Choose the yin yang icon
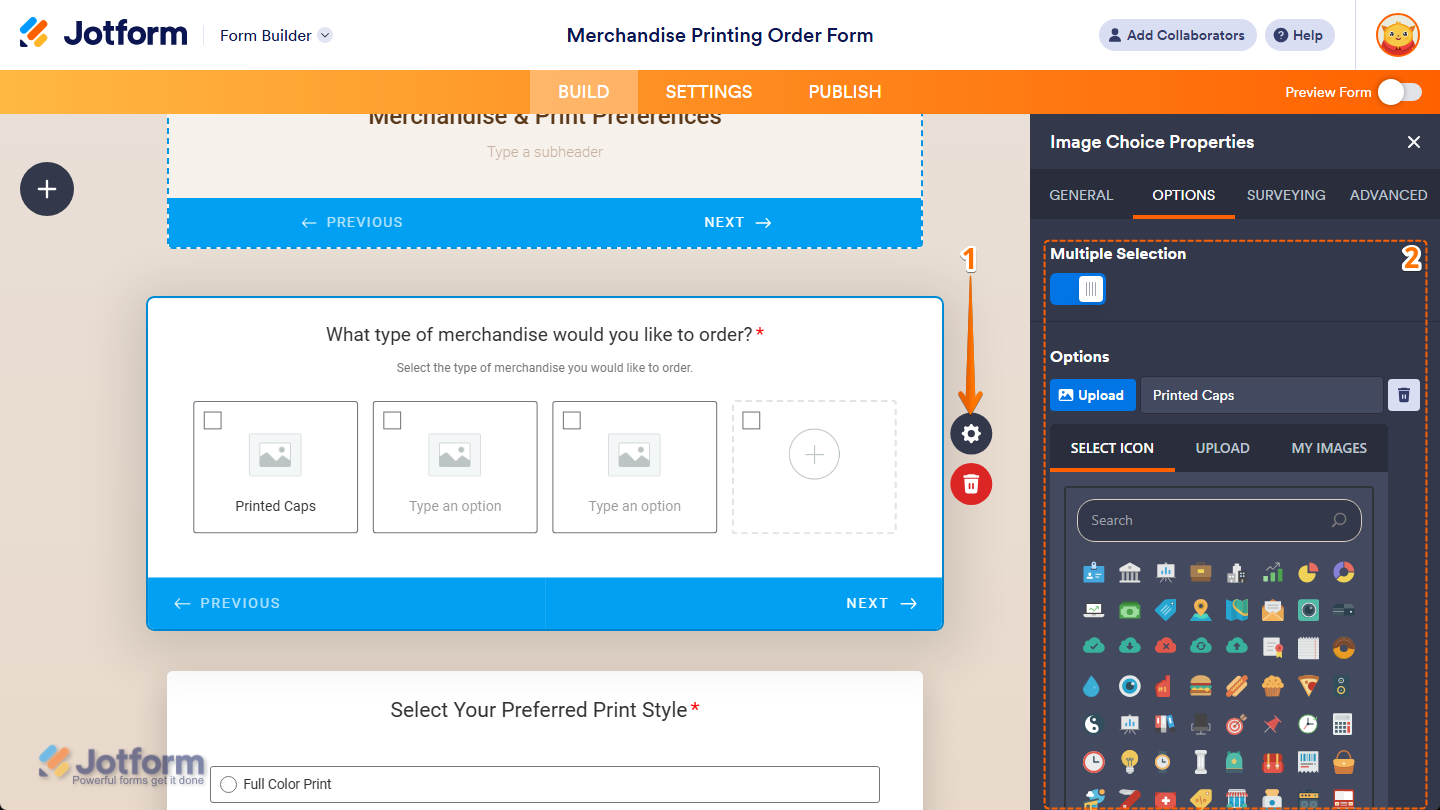The width and height of the screenshot is (1440, 810). [x=1093, y=723]
